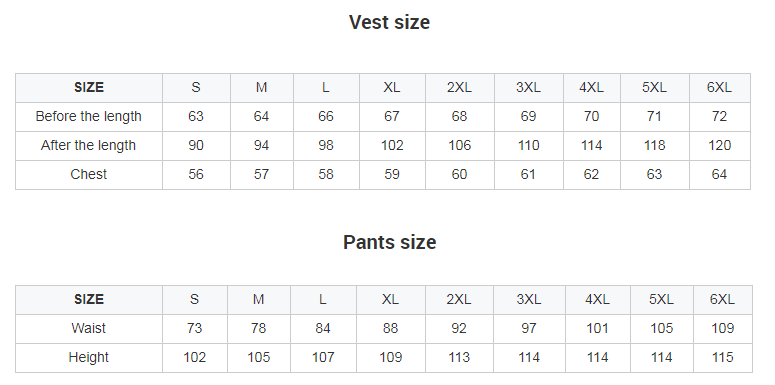Image resolution: width=775 pixels, height=385 pixels.
Task: Click the Pants size heading
Action: [389, 242]
